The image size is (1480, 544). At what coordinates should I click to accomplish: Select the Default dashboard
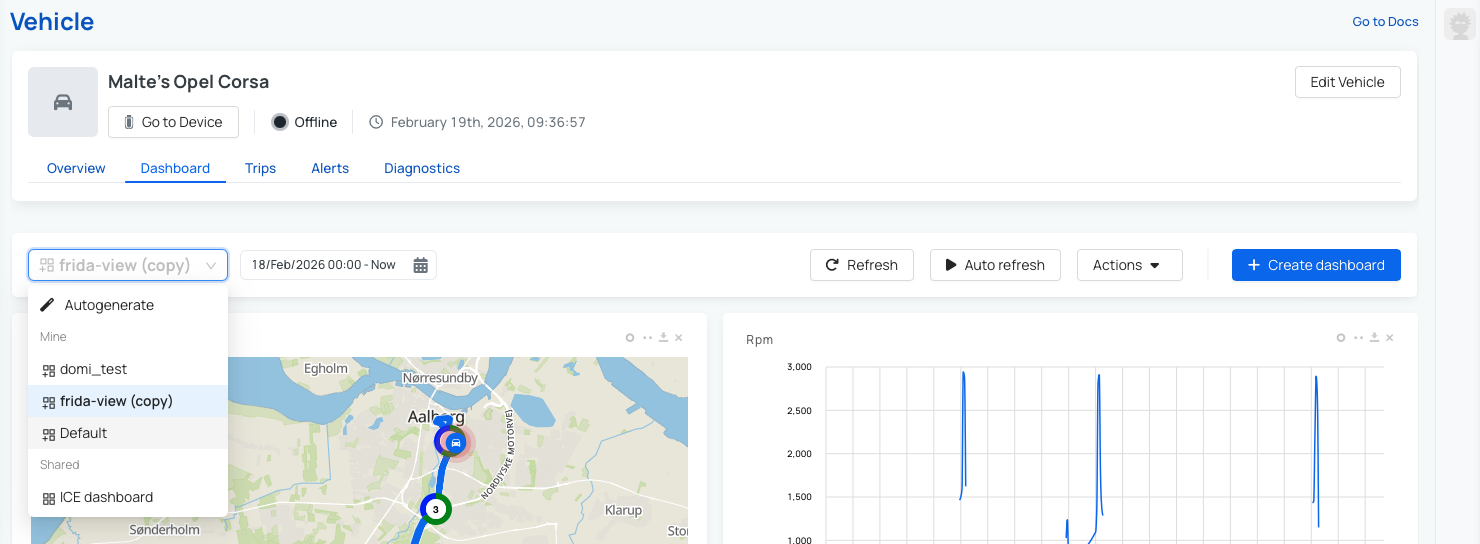128,433
